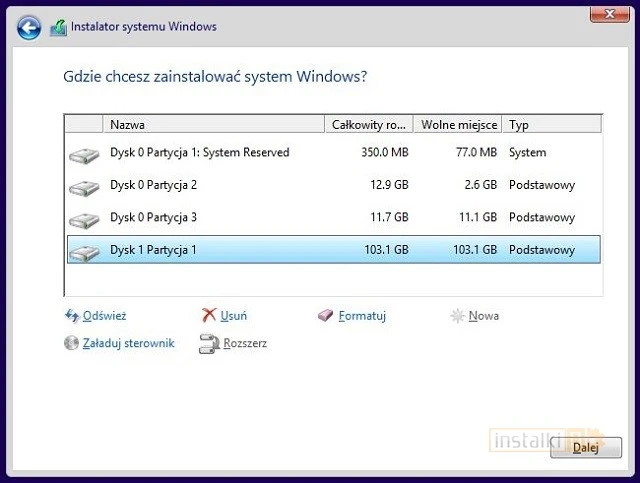Click the 11.1 GB free space value
Viewport: 640px width, 483px height.
click(478, 217)
